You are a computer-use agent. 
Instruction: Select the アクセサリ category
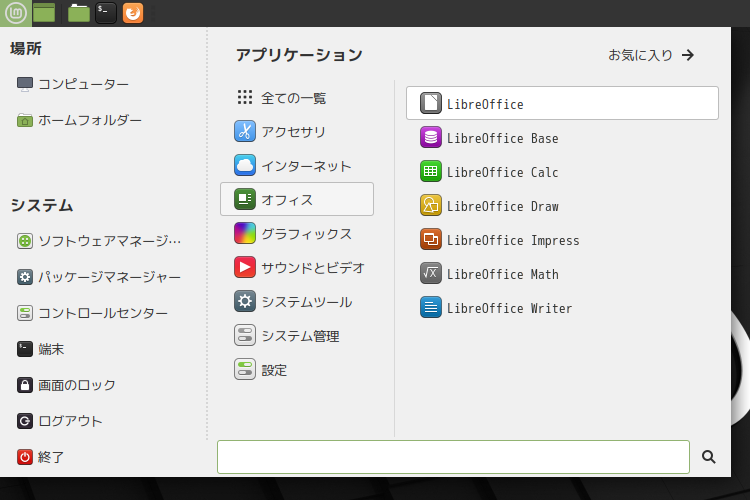click(x=297, y=131)
